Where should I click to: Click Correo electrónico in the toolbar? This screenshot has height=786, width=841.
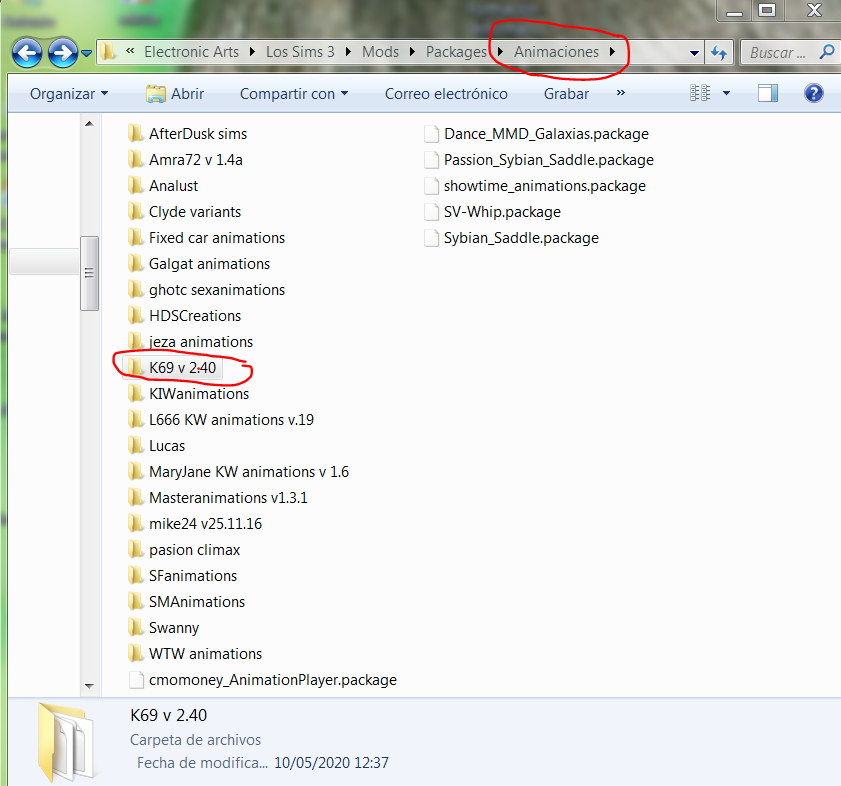tap(446, 94)
